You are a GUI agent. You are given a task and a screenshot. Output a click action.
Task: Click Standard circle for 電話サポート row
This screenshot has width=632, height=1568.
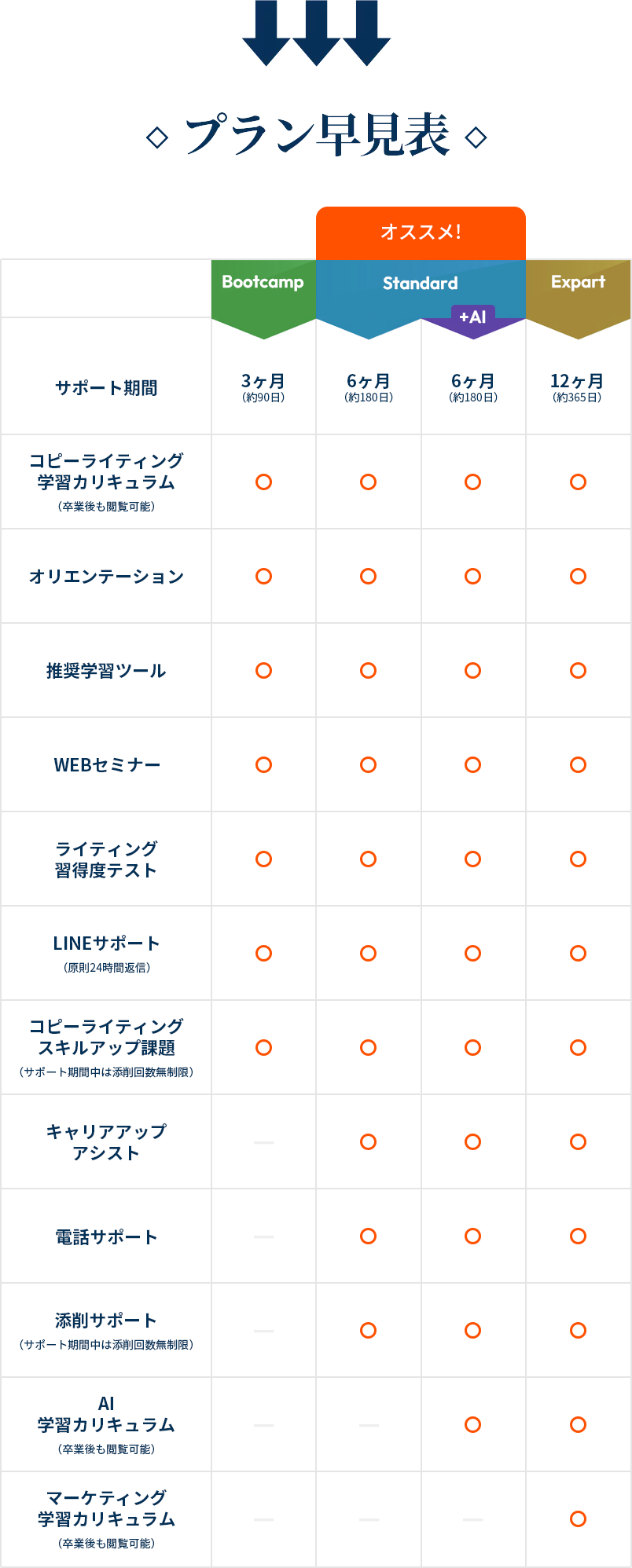[x=369, y=1236]
